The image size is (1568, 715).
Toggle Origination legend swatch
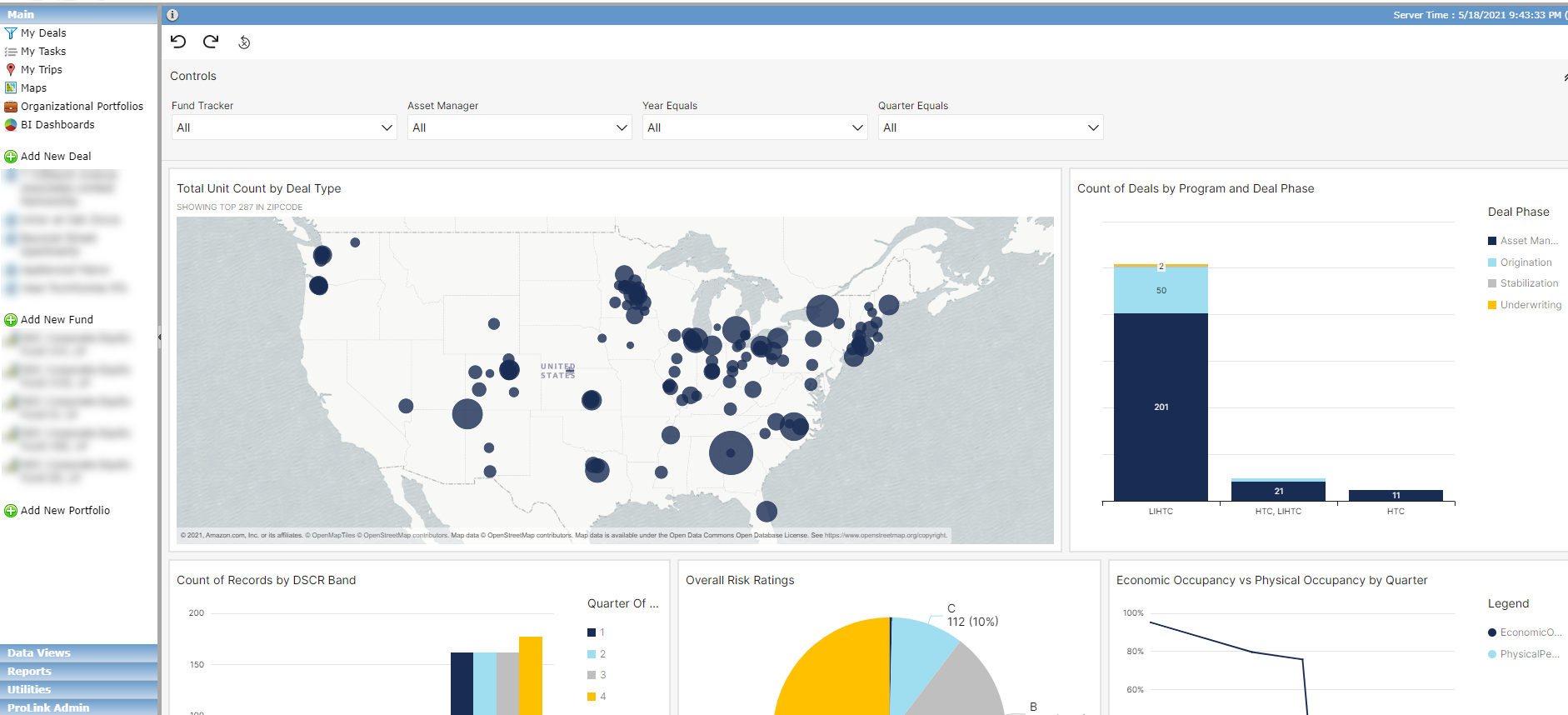click(x=1492, y=262)
